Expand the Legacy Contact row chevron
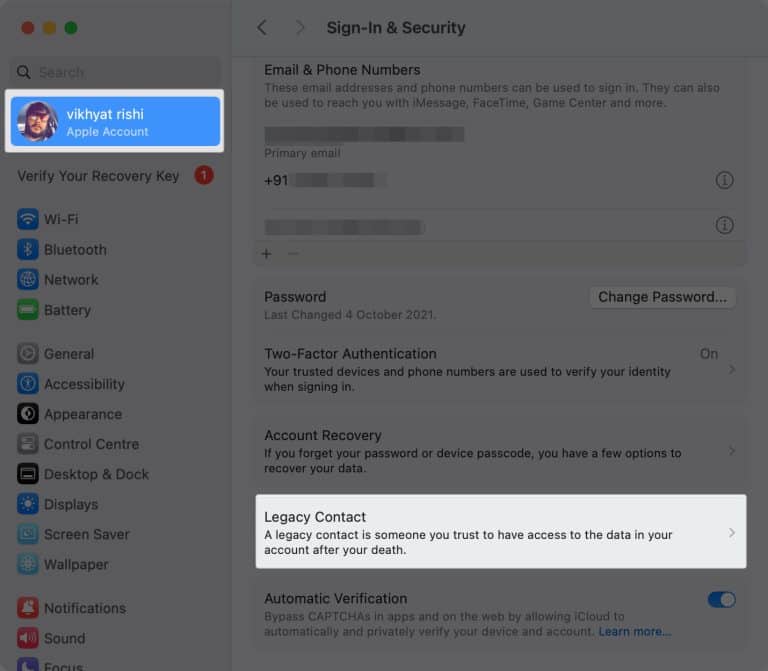Viewport: 768px width, 671px height. (731, 533)
